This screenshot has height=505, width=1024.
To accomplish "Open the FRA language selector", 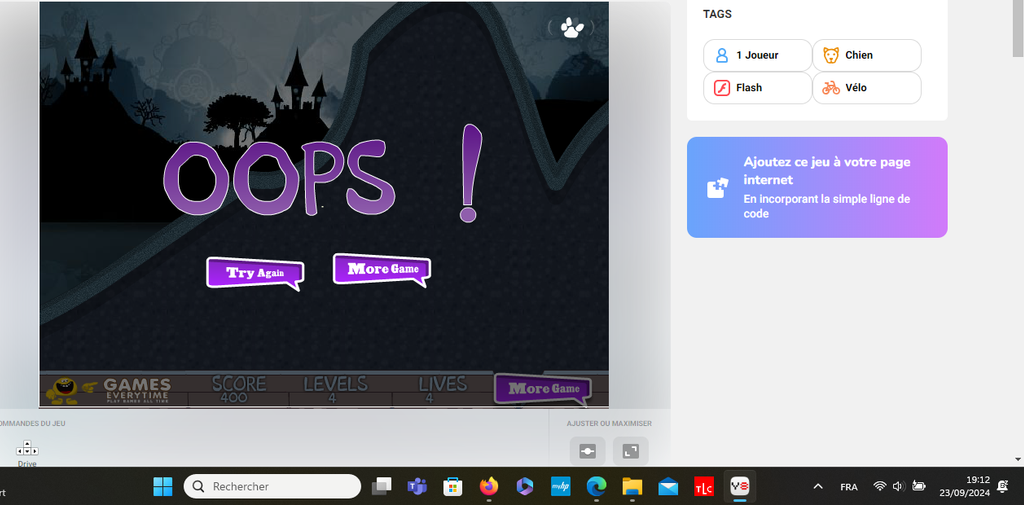I will (848, 486).
